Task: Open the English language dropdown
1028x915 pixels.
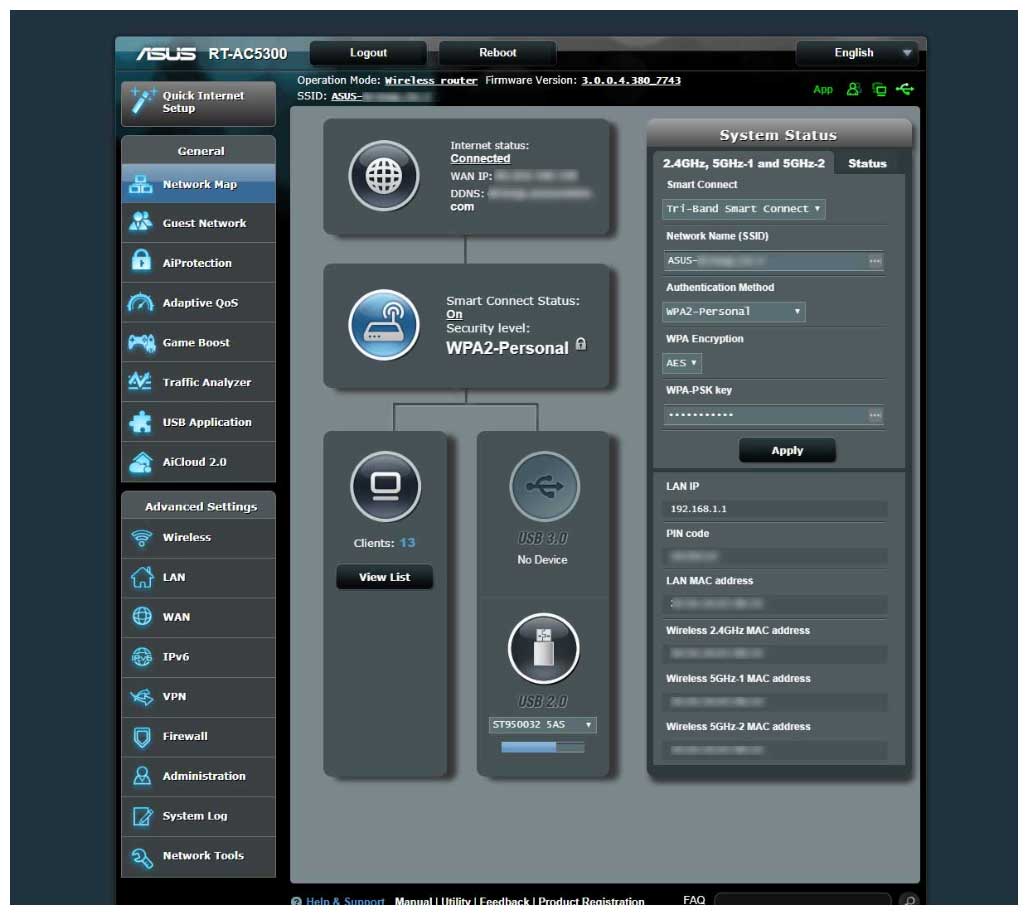Action: pos(857,53)
